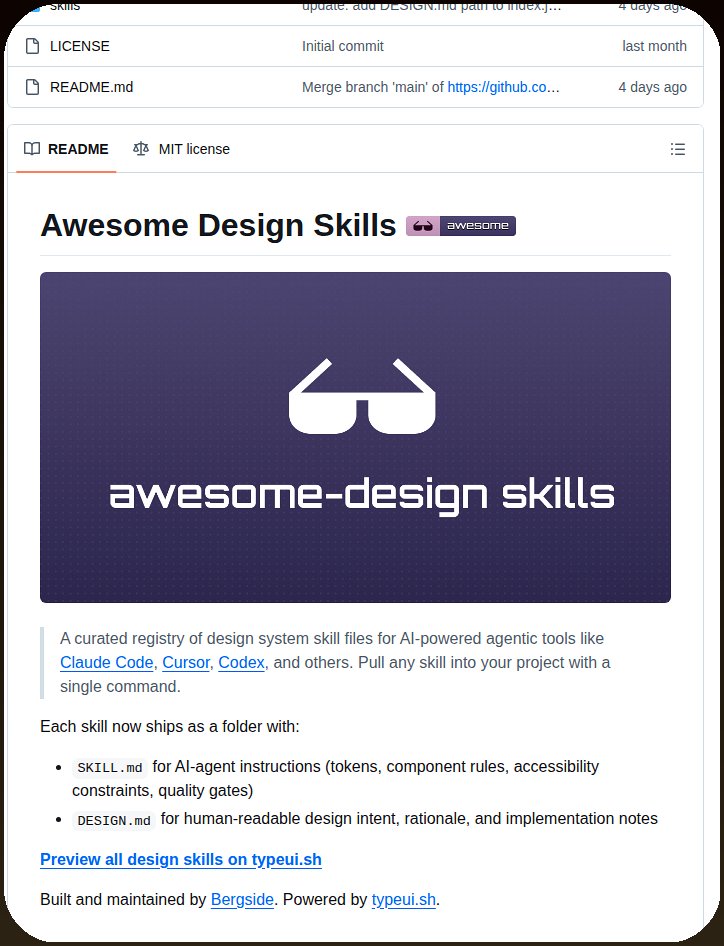Click the 'last month' timestamp for LICENSE
The width and height of the screenshot is (724, 946).
654,46
